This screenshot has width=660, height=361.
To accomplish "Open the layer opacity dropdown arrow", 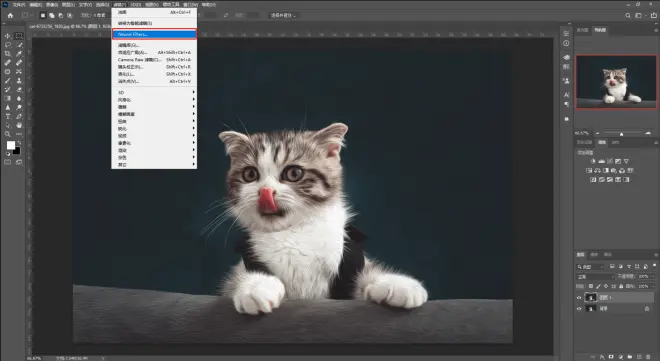I will (x=653, y=276).
